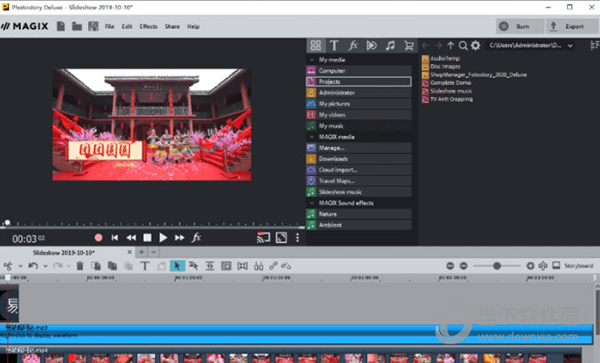Click the red record button
The image size is (600, 363).
tap(98, 238)
